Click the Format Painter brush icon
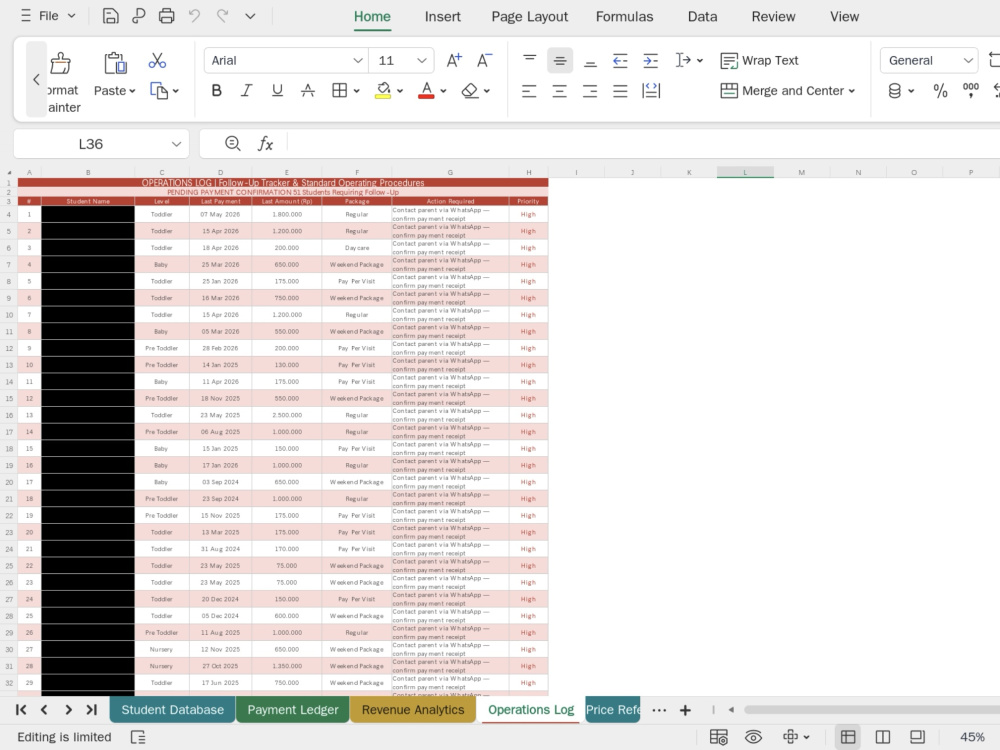The width and height of the screenshot is (1000, 750). (x=61, y=63)
